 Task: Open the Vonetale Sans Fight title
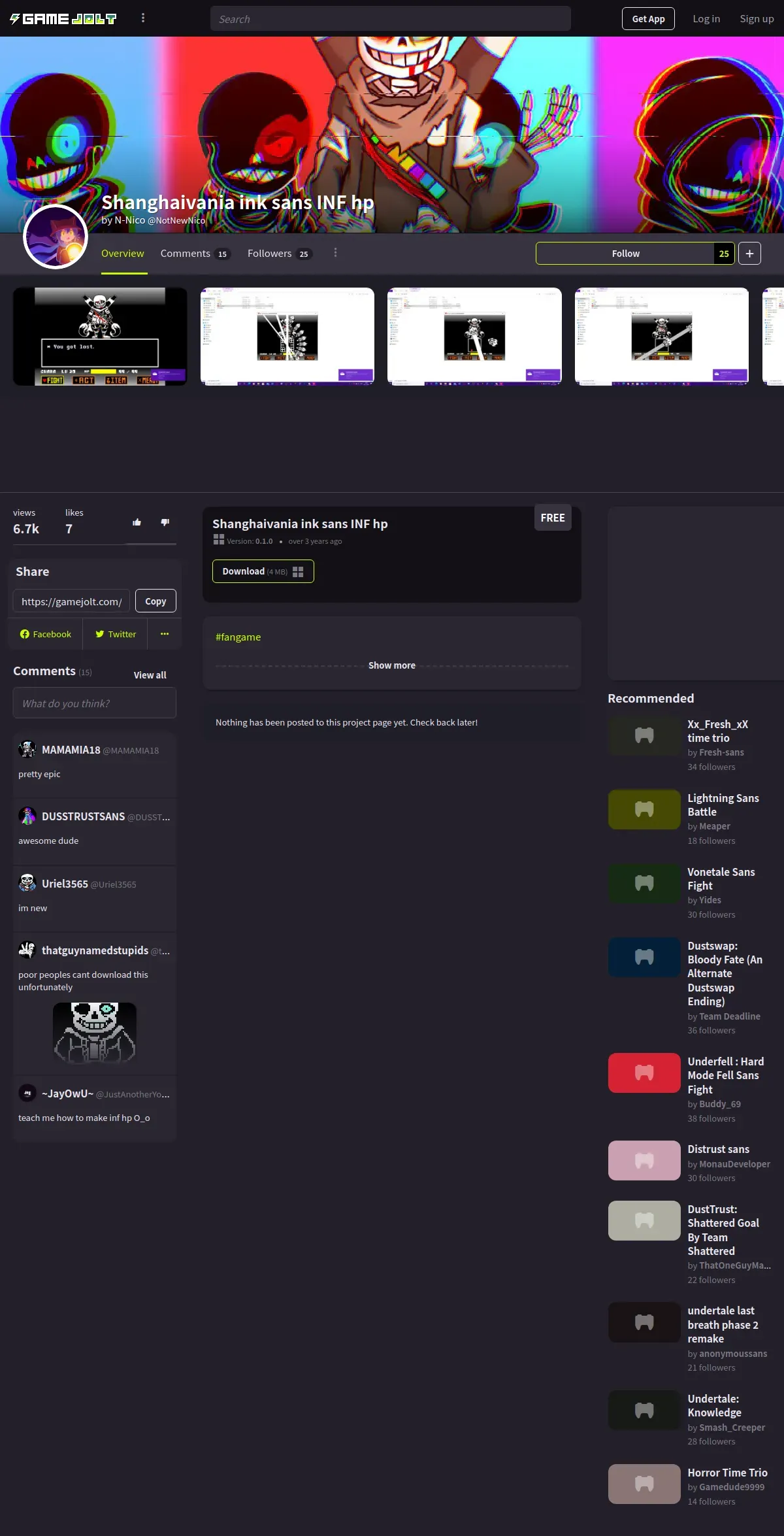[721, 879]
